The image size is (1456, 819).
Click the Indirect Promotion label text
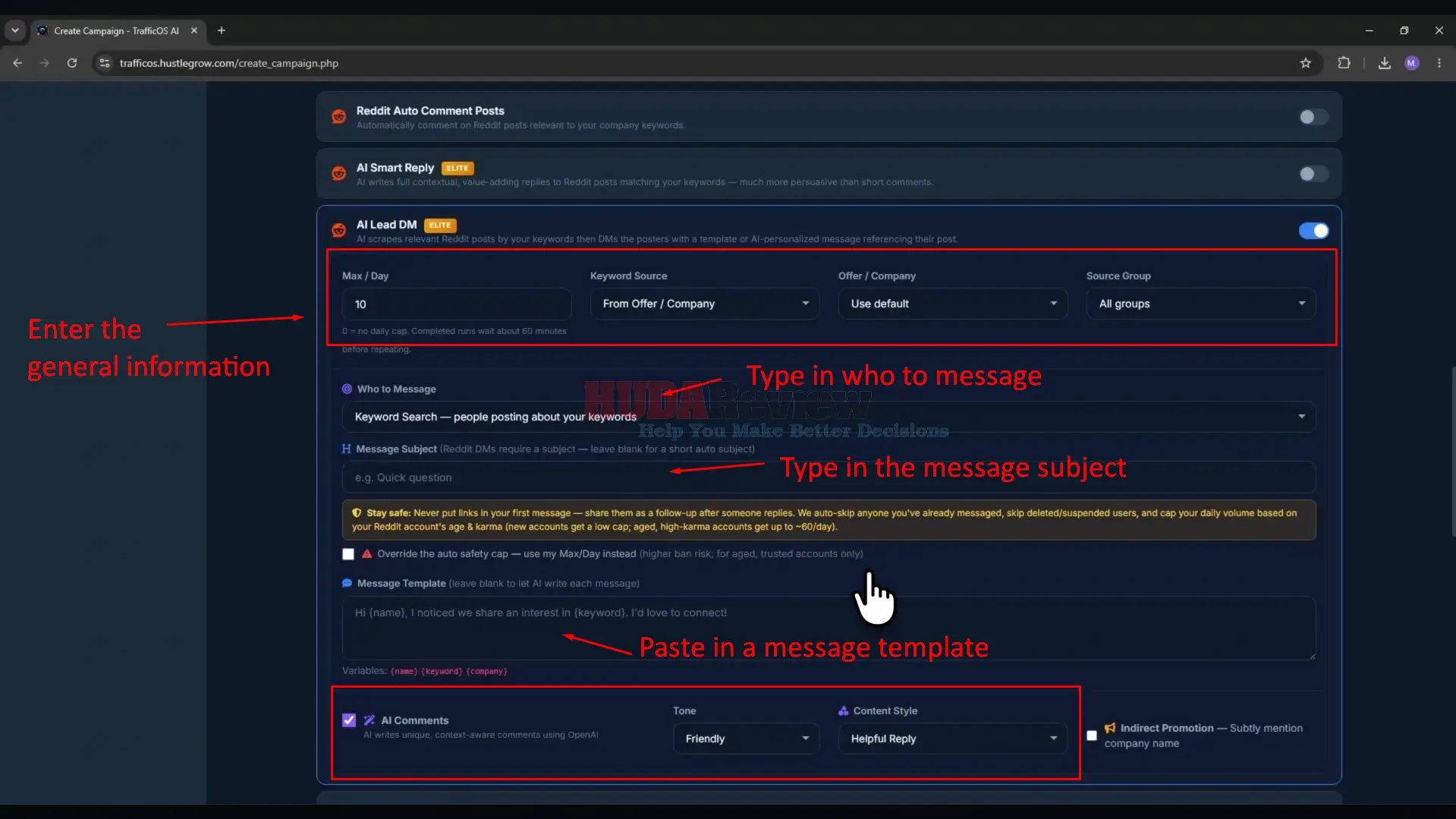(1167, 728)
